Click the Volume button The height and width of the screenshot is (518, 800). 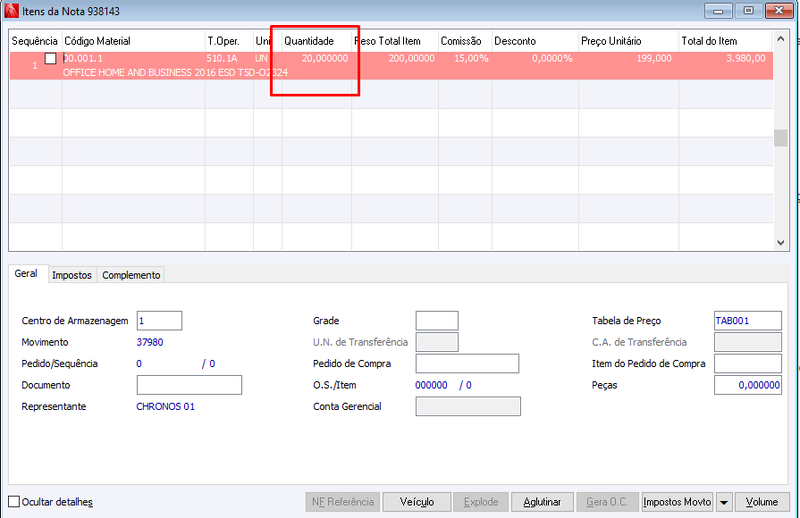pyautogui.click(x=762, y=502)
